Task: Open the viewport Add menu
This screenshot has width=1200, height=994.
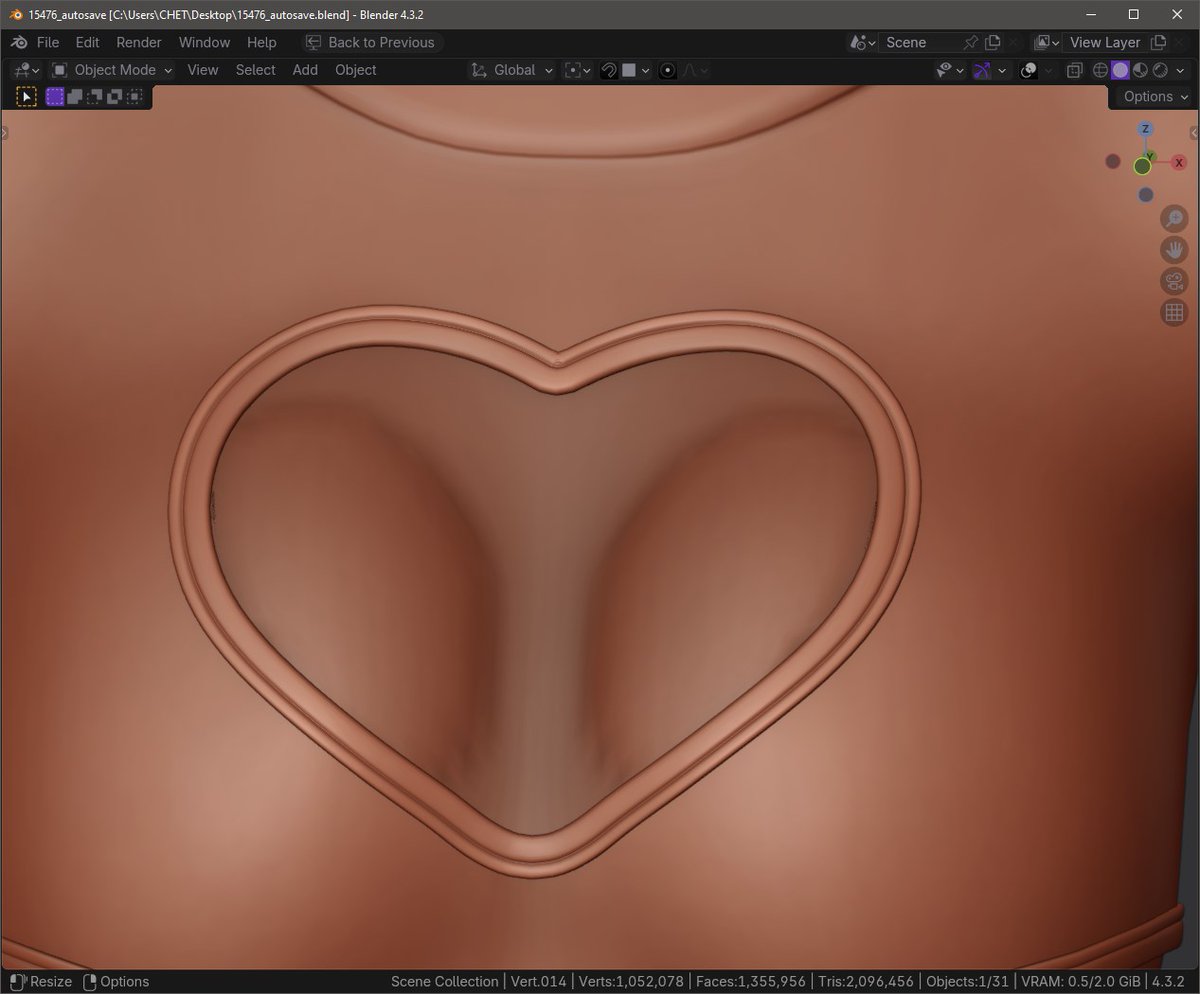Action: tap(305, 70)
